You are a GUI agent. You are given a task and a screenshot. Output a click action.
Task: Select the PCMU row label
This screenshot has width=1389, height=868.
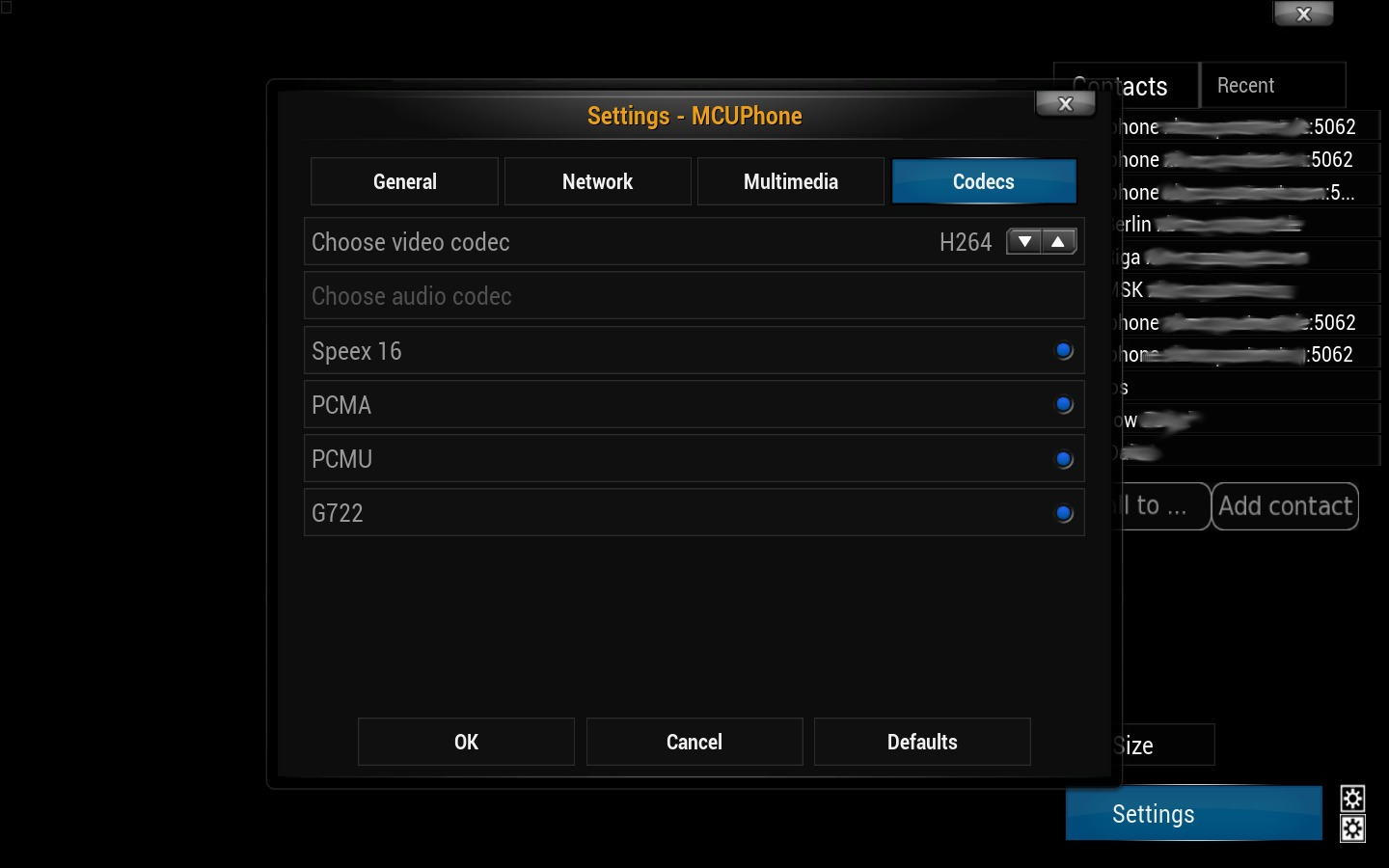341,459
